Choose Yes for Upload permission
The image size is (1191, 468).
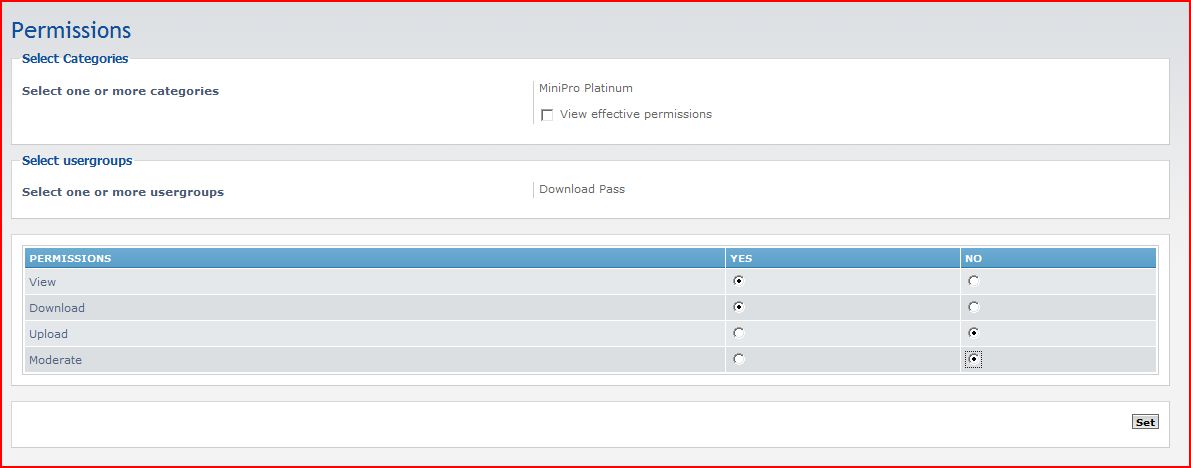(x=739, y=333)
